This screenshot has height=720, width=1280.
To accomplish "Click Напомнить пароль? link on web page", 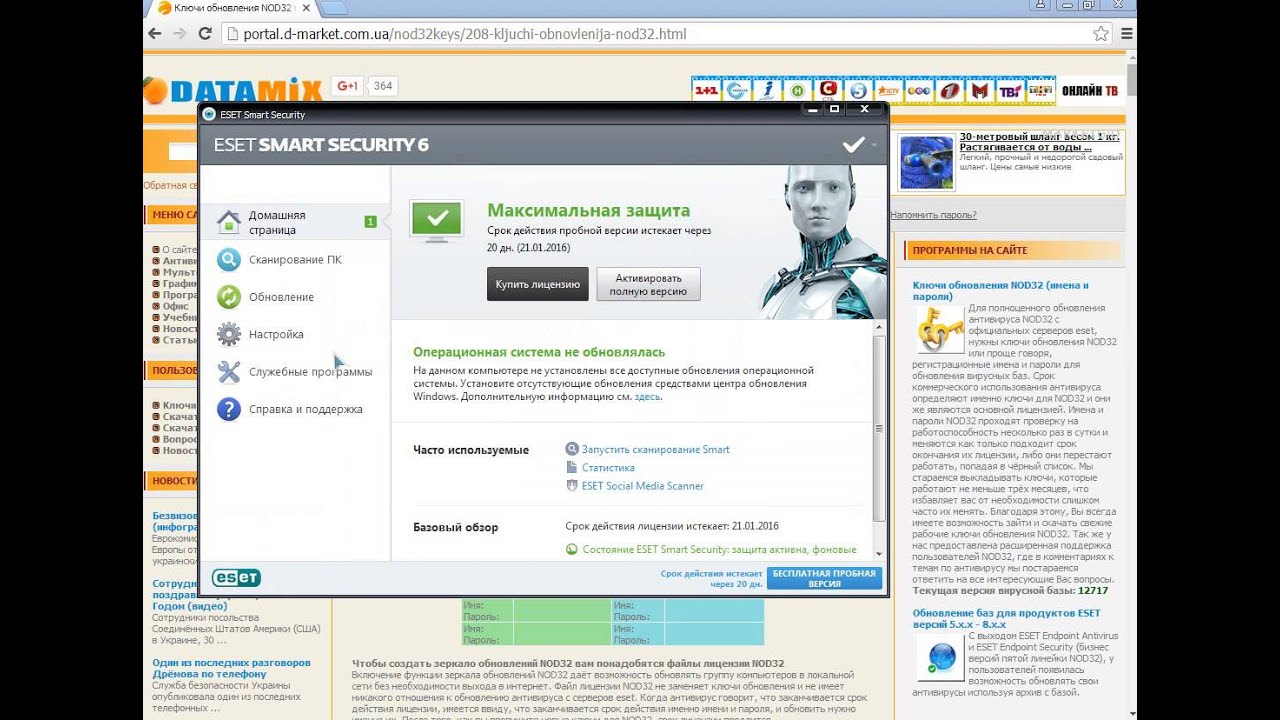I will tap(933, 215).
